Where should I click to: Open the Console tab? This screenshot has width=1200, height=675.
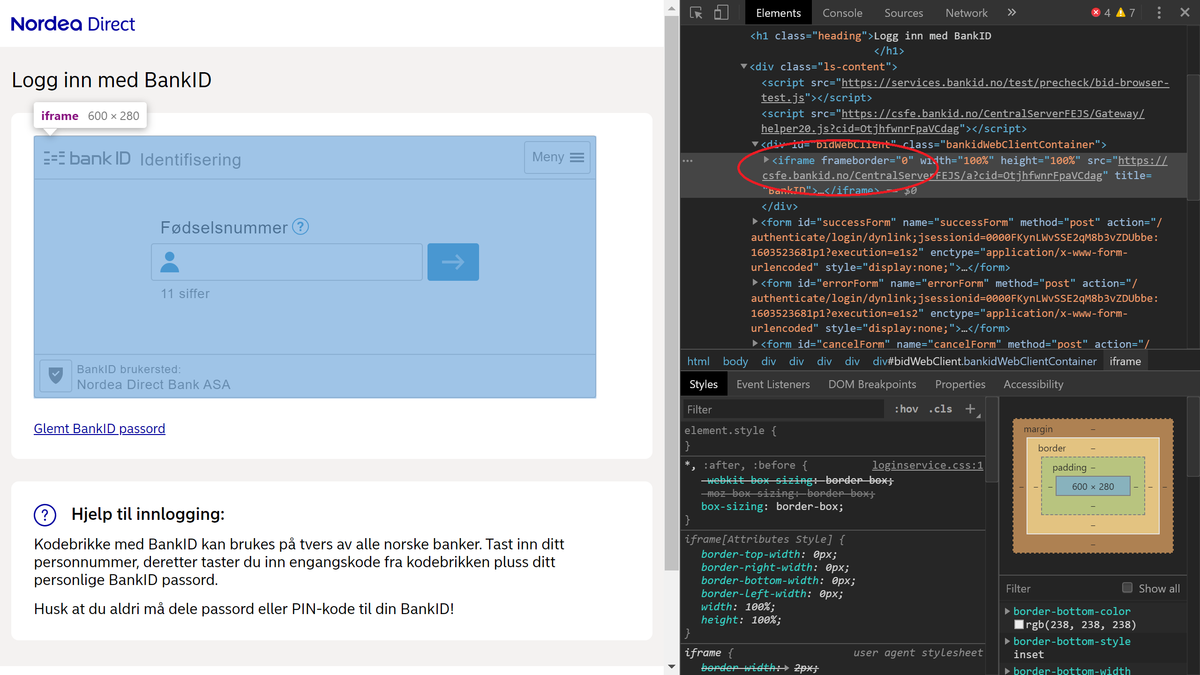coord(842,13)
